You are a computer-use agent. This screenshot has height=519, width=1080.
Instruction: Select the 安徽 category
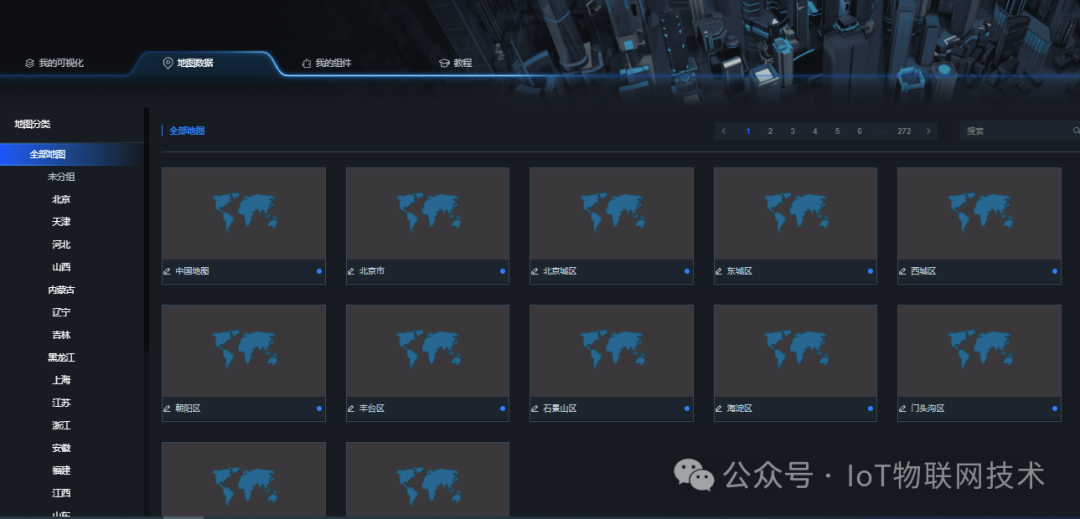click(61, 448)
